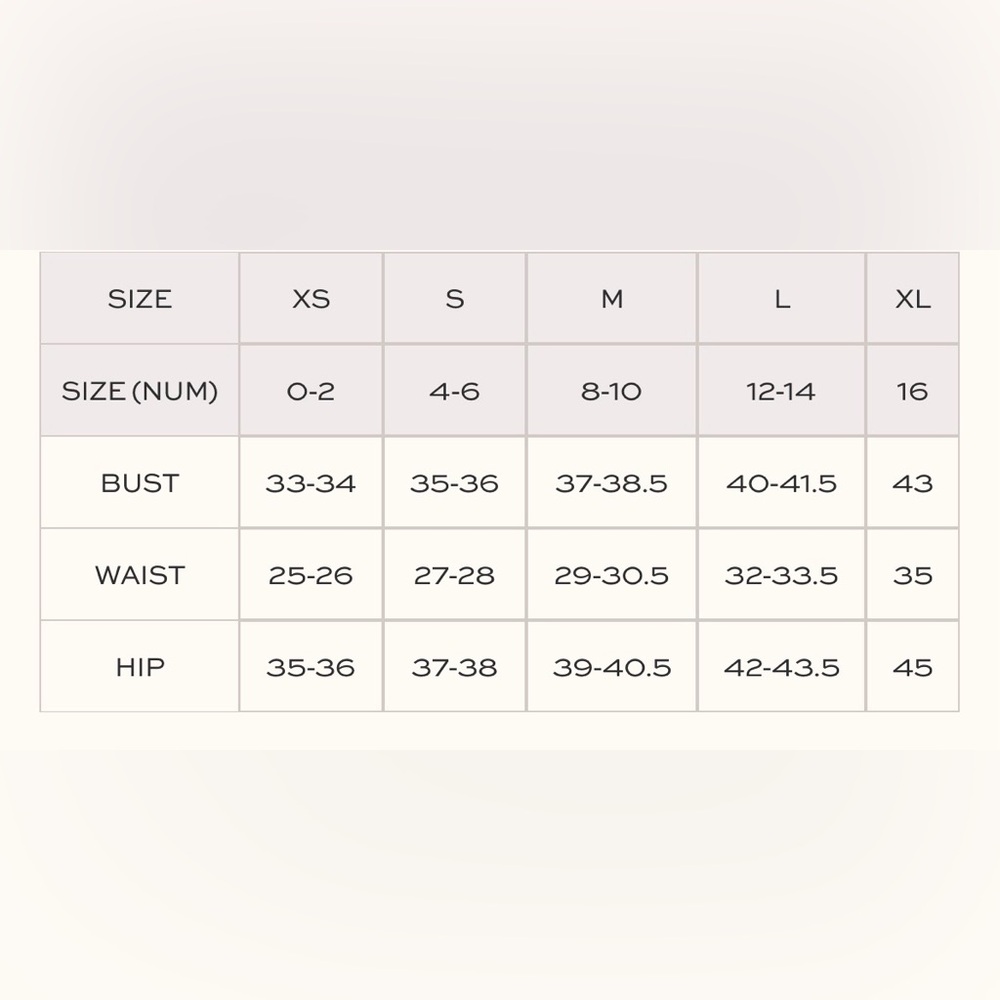This screenshot has width=1000, height=1000.
Task: Click the bust value 33-34
Action: coord(311,483)
